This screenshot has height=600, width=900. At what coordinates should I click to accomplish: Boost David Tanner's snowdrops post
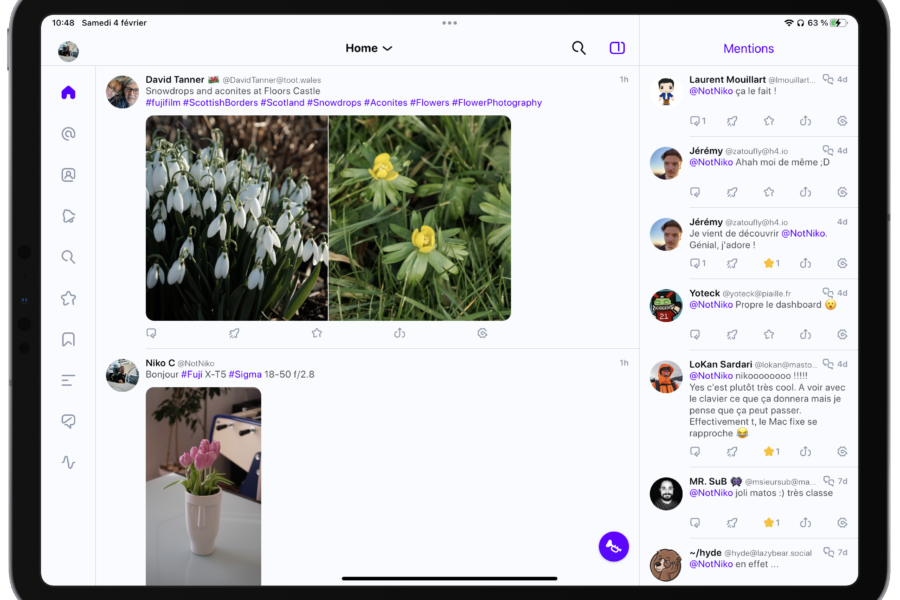coord(234,333)
